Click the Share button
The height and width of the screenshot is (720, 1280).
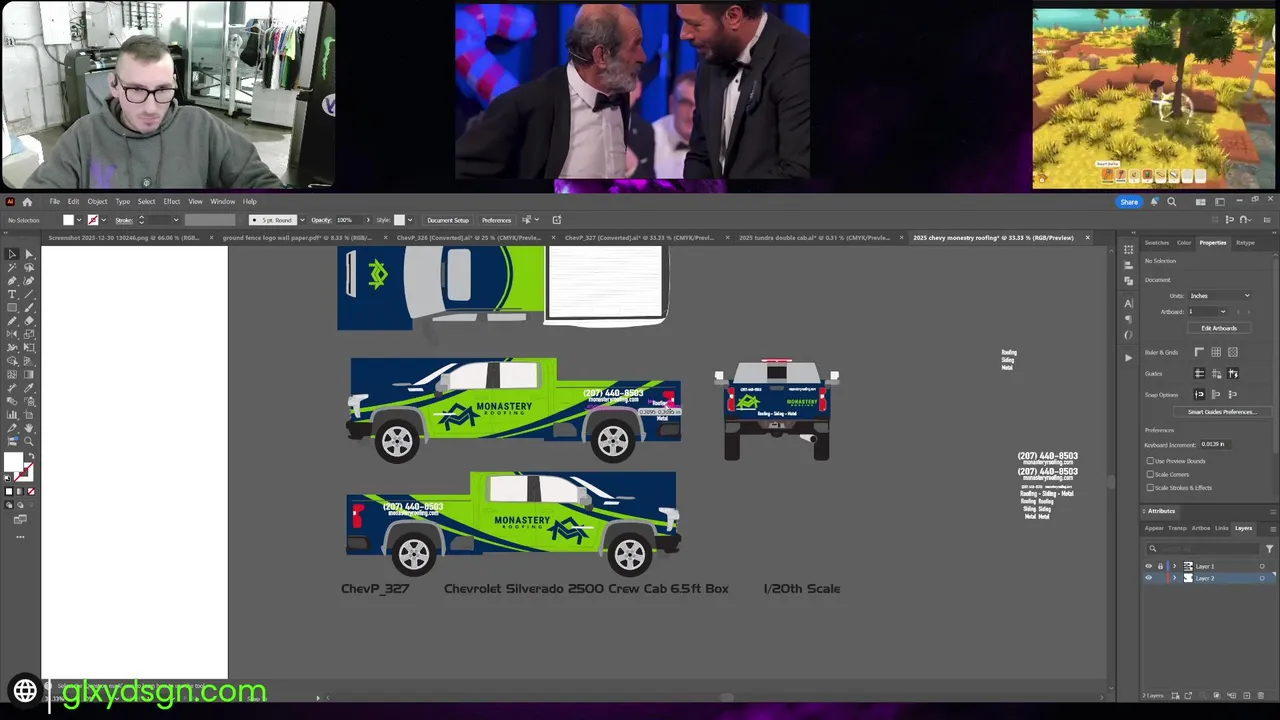point(1129,202)
